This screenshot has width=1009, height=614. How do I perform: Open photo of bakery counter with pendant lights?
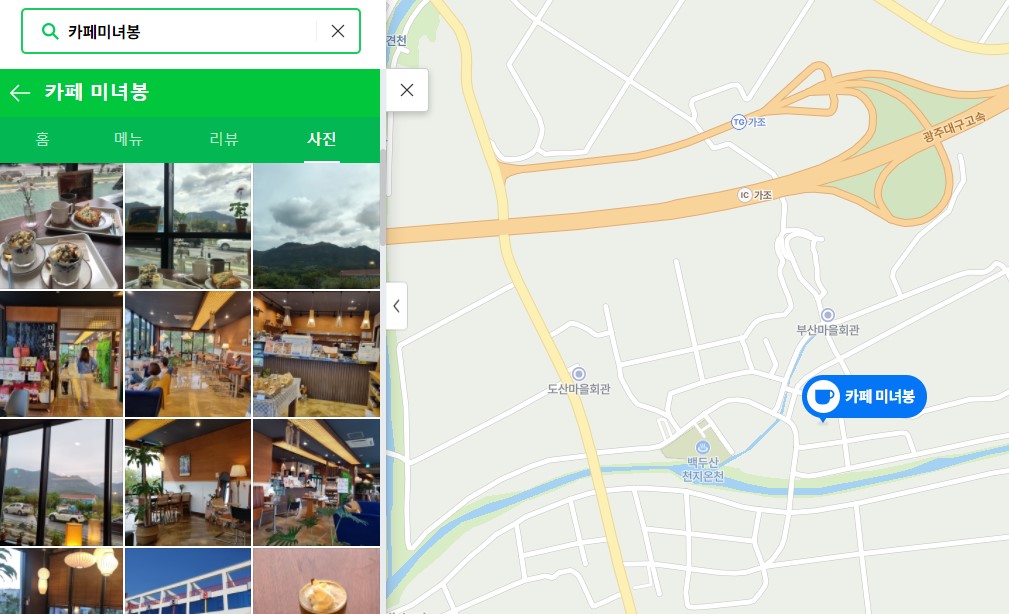[x=317, y=354]
